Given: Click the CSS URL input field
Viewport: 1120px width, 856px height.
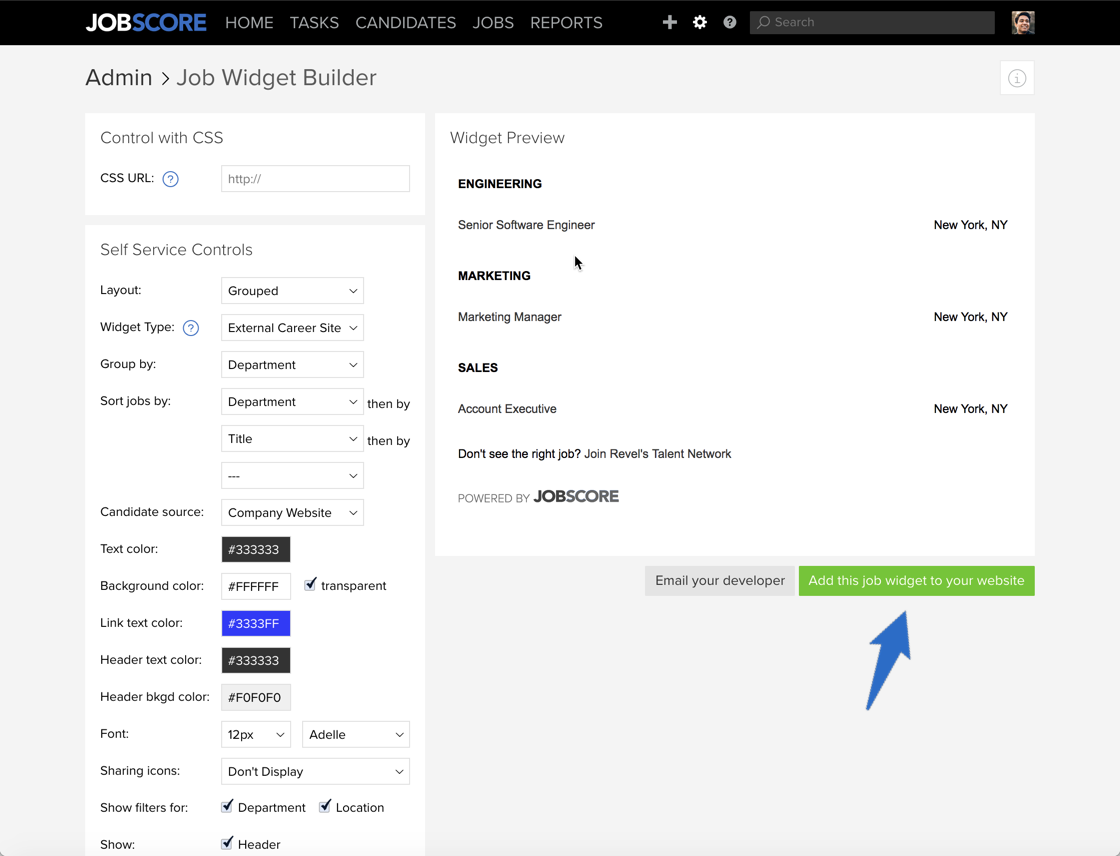Looking at the screenshot, I should click(x=315, y=179).
